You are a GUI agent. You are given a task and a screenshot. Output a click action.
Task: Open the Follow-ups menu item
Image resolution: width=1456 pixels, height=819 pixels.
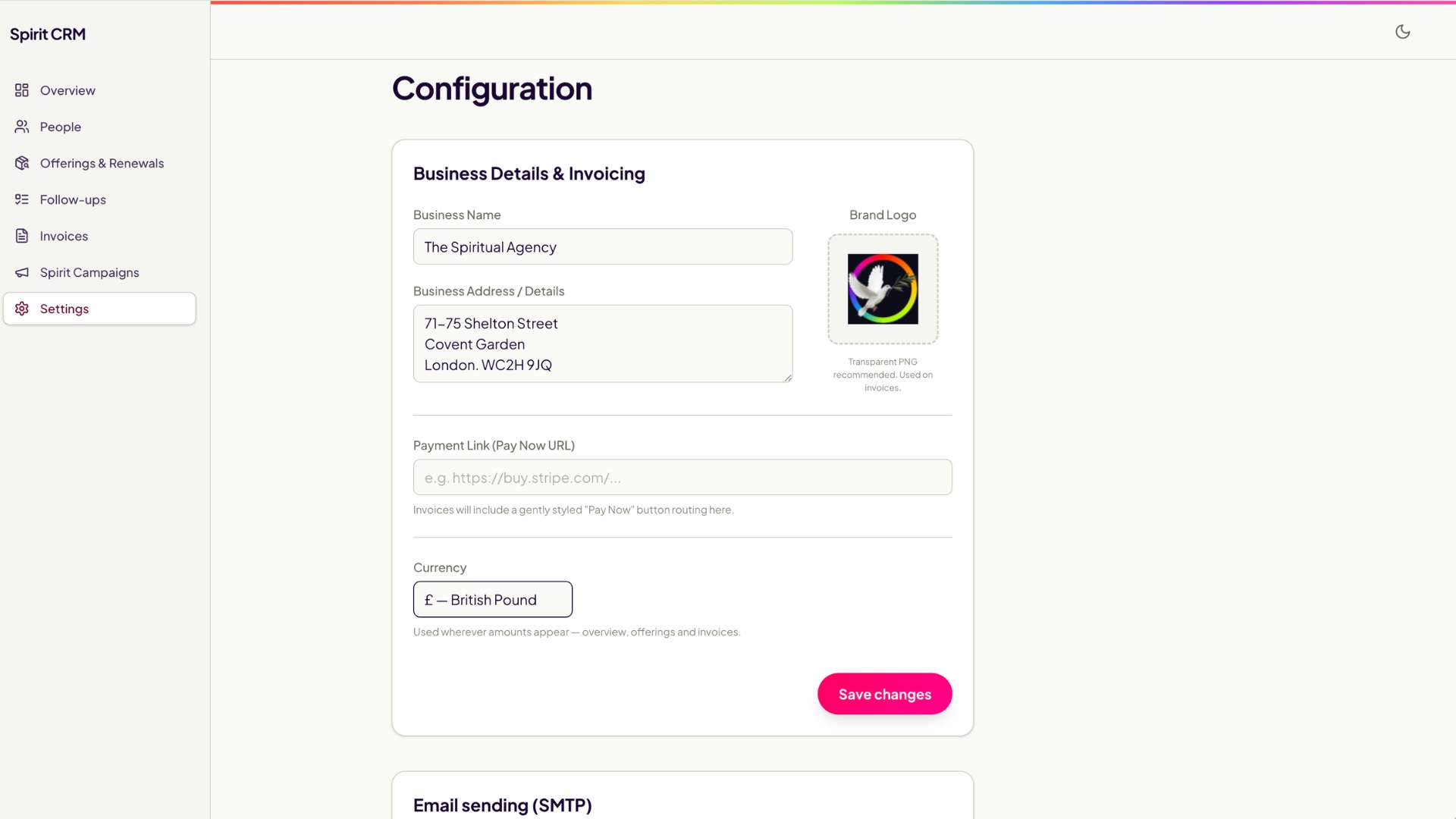click(99, 199)
